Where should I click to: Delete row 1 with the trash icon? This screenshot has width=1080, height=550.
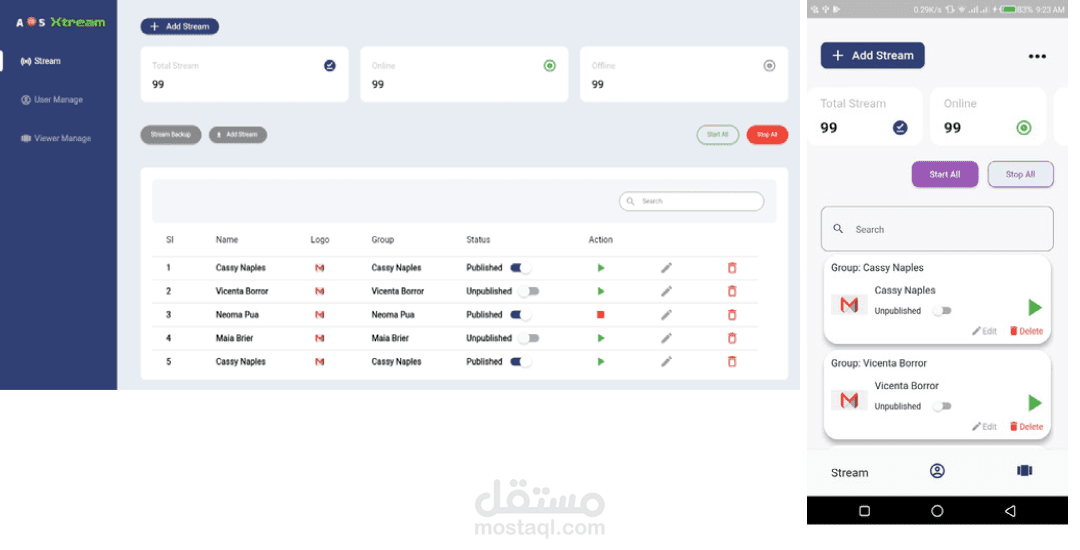732,268
